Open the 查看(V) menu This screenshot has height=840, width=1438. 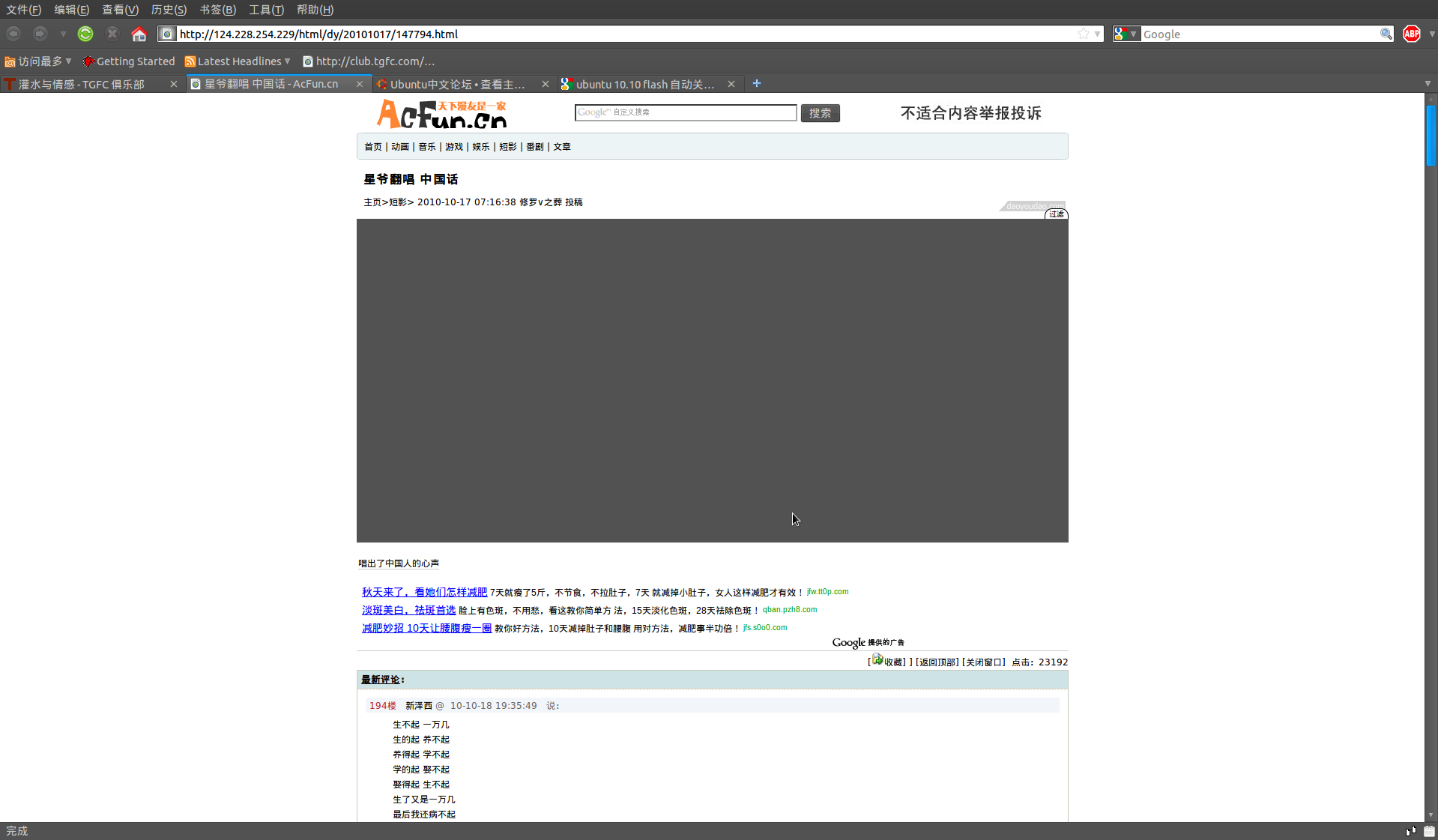[121, 10]
